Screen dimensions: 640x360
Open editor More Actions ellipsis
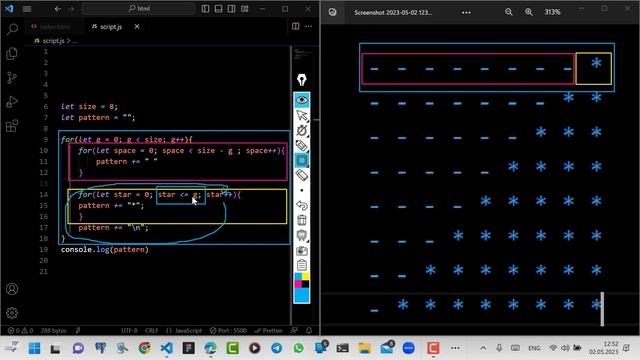309,27
